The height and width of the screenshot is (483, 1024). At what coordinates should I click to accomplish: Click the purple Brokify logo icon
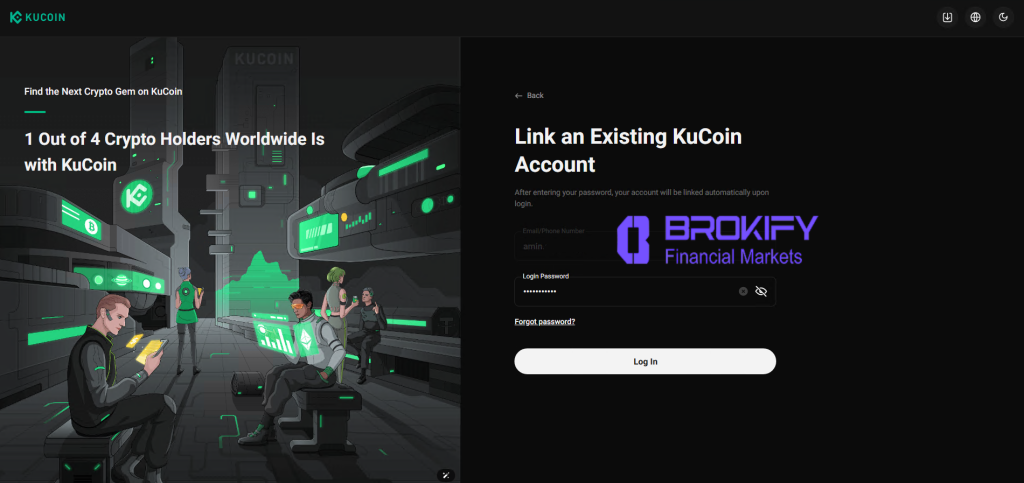click(x=633, y=240)
